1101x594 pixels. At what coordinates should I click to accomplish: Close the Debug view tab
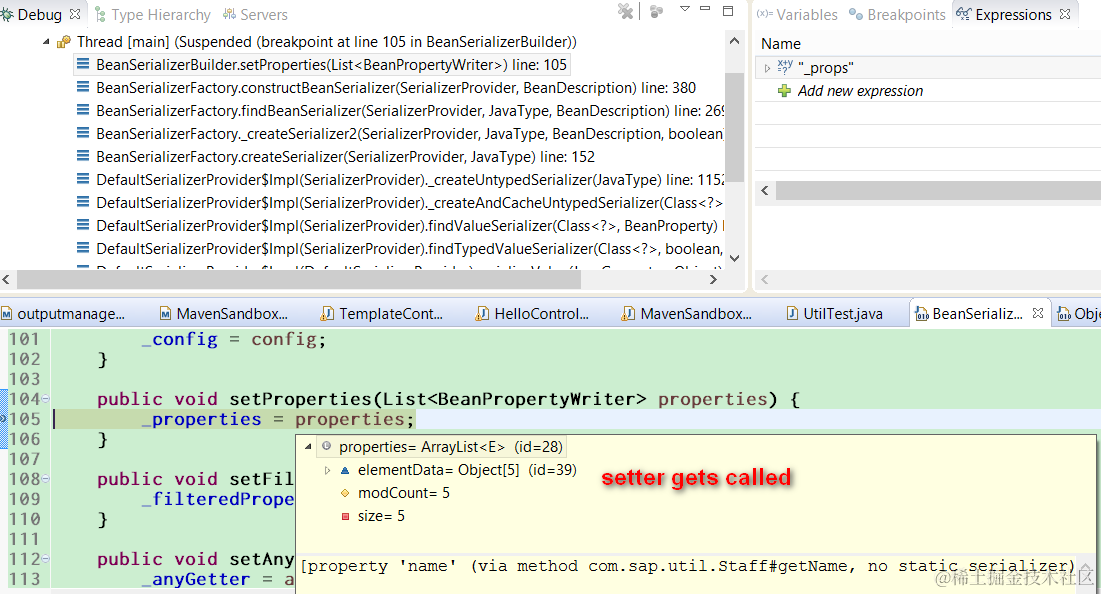tap(75, 14)
